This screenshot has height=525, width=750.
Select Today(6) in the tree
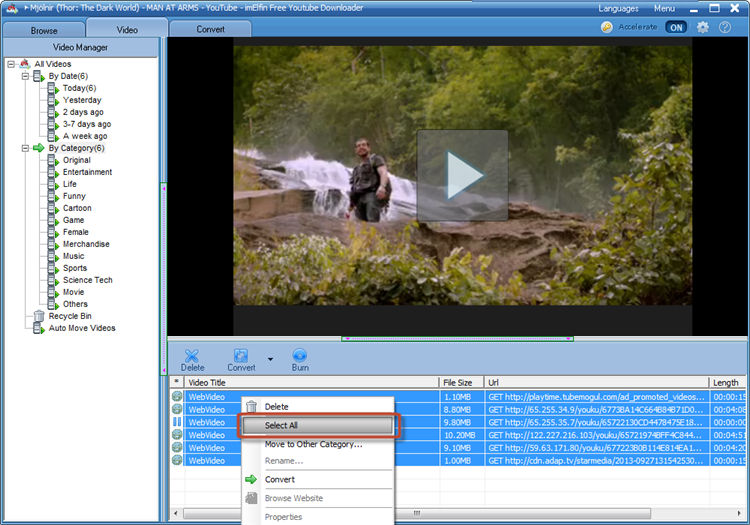(x=79, y=88)
